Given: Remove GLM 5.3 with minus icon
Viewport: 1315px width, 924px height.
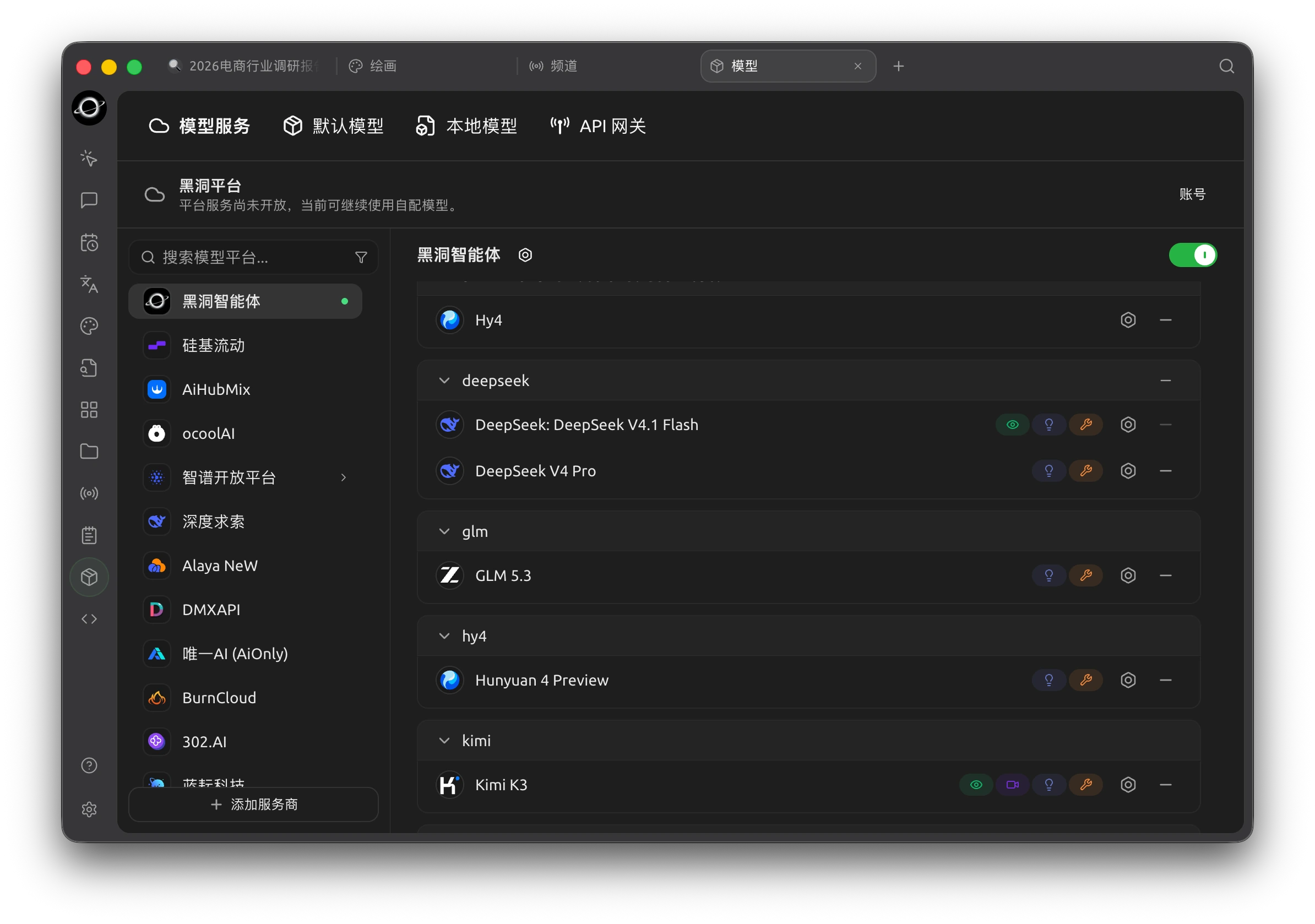Looking at the screenshot, I should (x=1165, y=575).
